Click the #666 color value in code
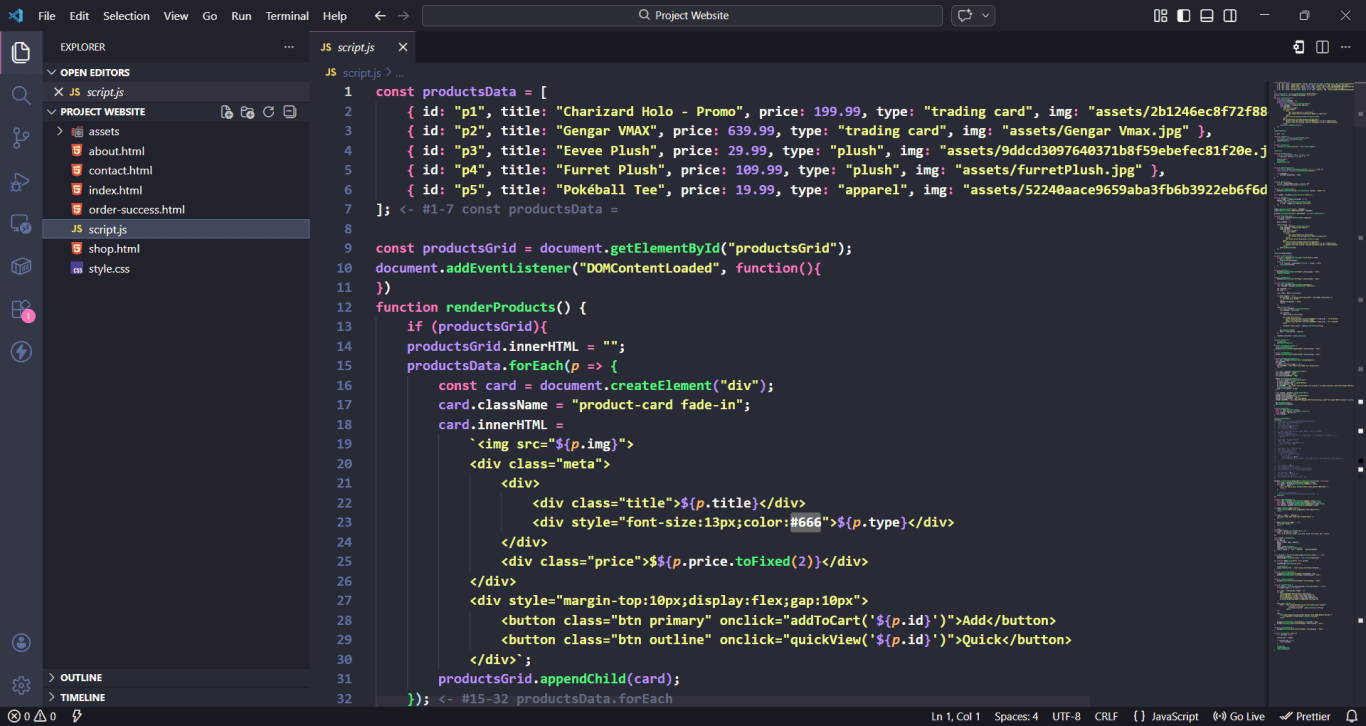Screen dimensions: 1366x726 point(805,522)
